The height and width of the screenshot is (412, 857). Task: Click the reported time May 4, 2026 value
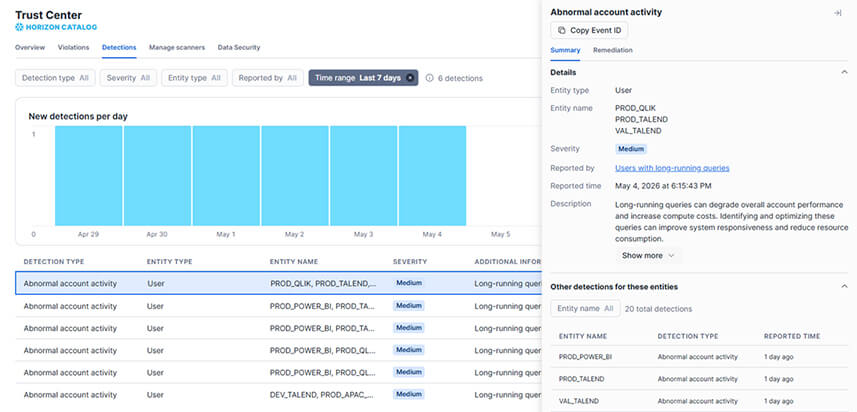coord(664,186)
